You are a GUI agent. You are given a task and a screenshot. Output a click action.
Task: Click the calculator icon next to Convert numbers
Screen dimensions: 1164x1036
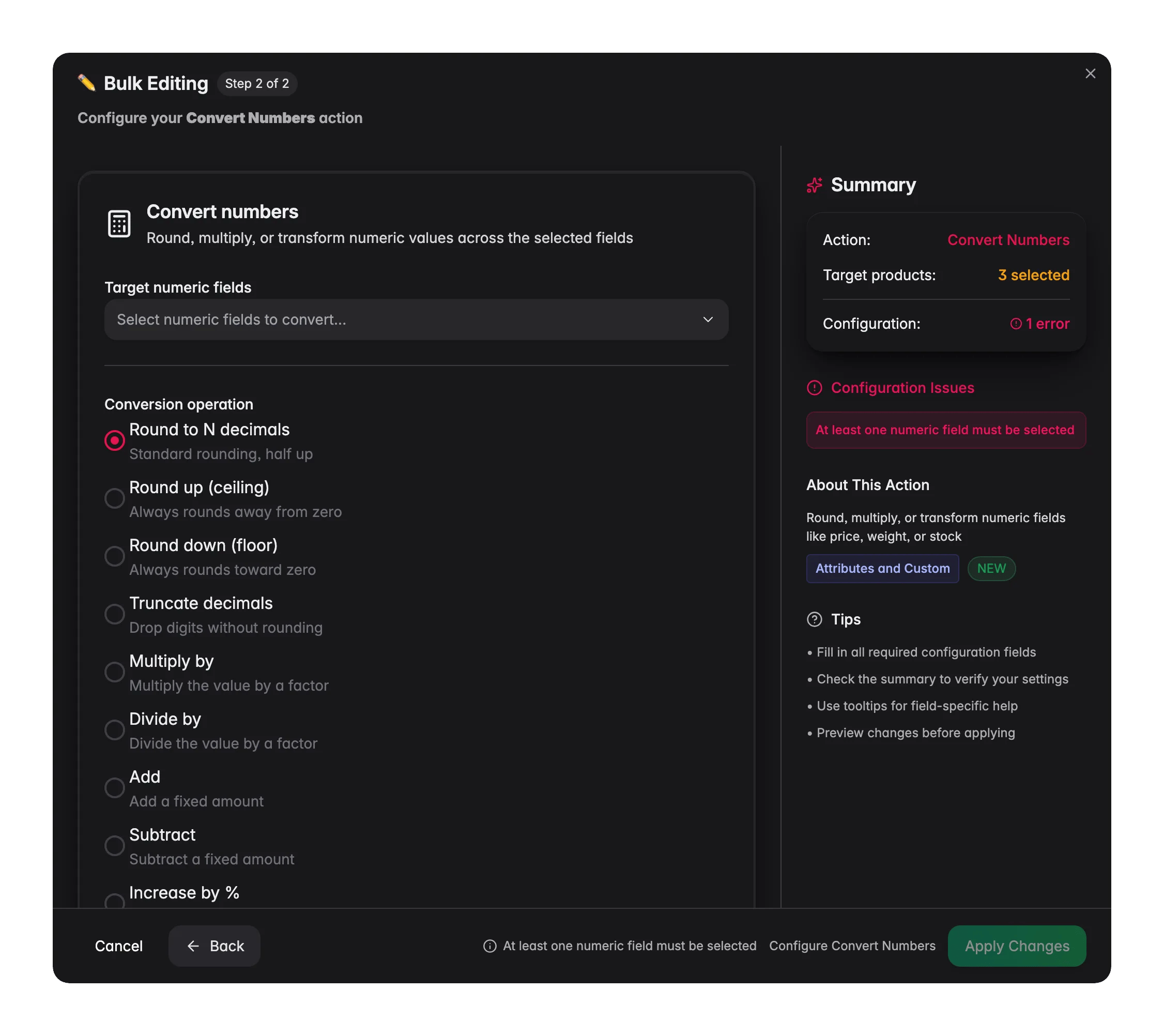[x=119, y=224]
